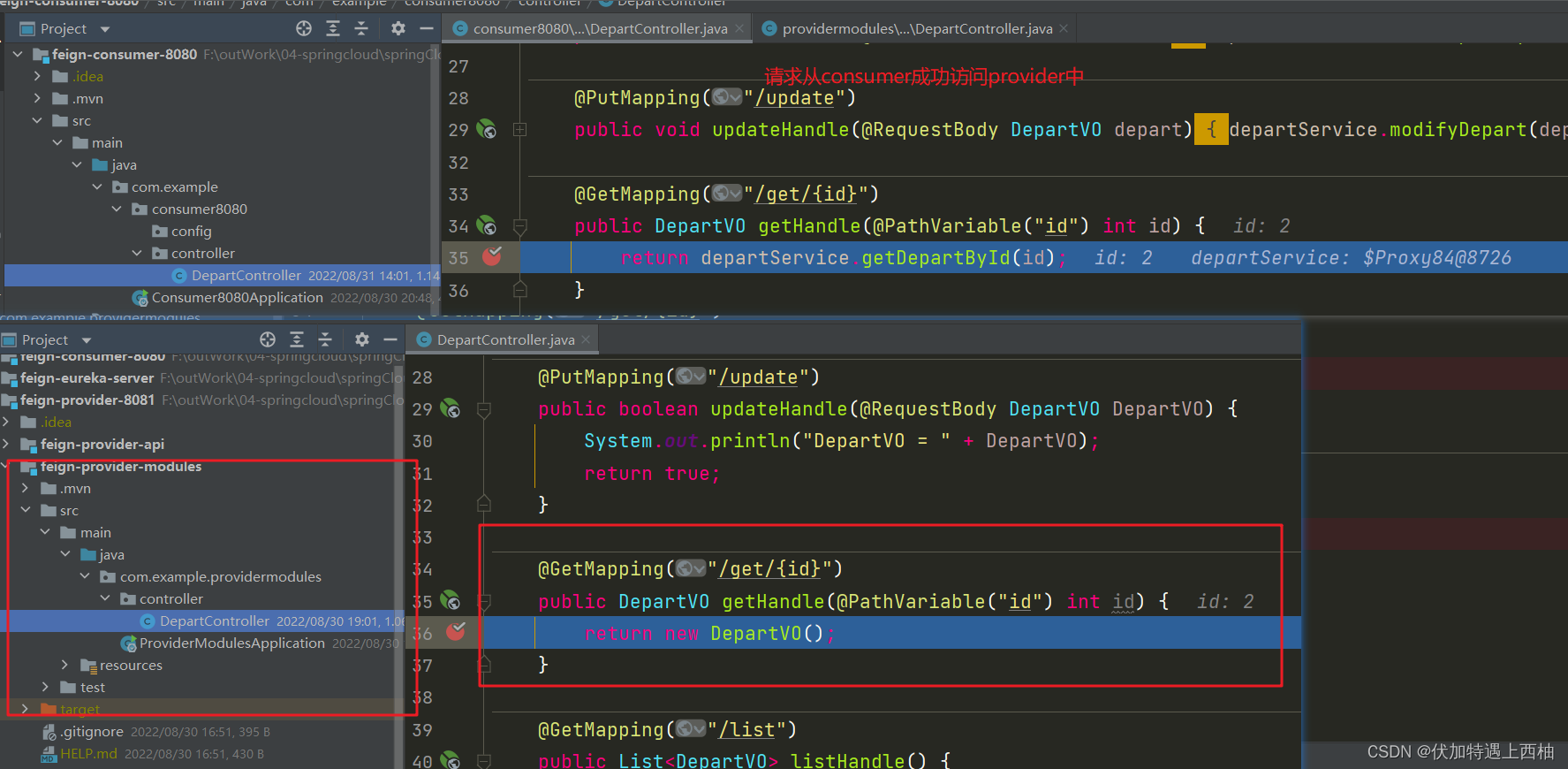Collapse src folder in upper tree
This screenshot has width=1568, height=769.
[37, 120]
